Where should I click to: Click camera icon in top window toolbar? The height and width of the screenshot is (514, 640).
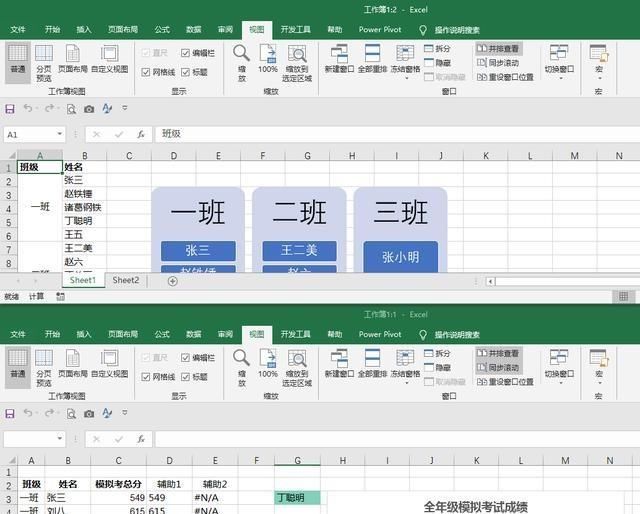point(89,109)
